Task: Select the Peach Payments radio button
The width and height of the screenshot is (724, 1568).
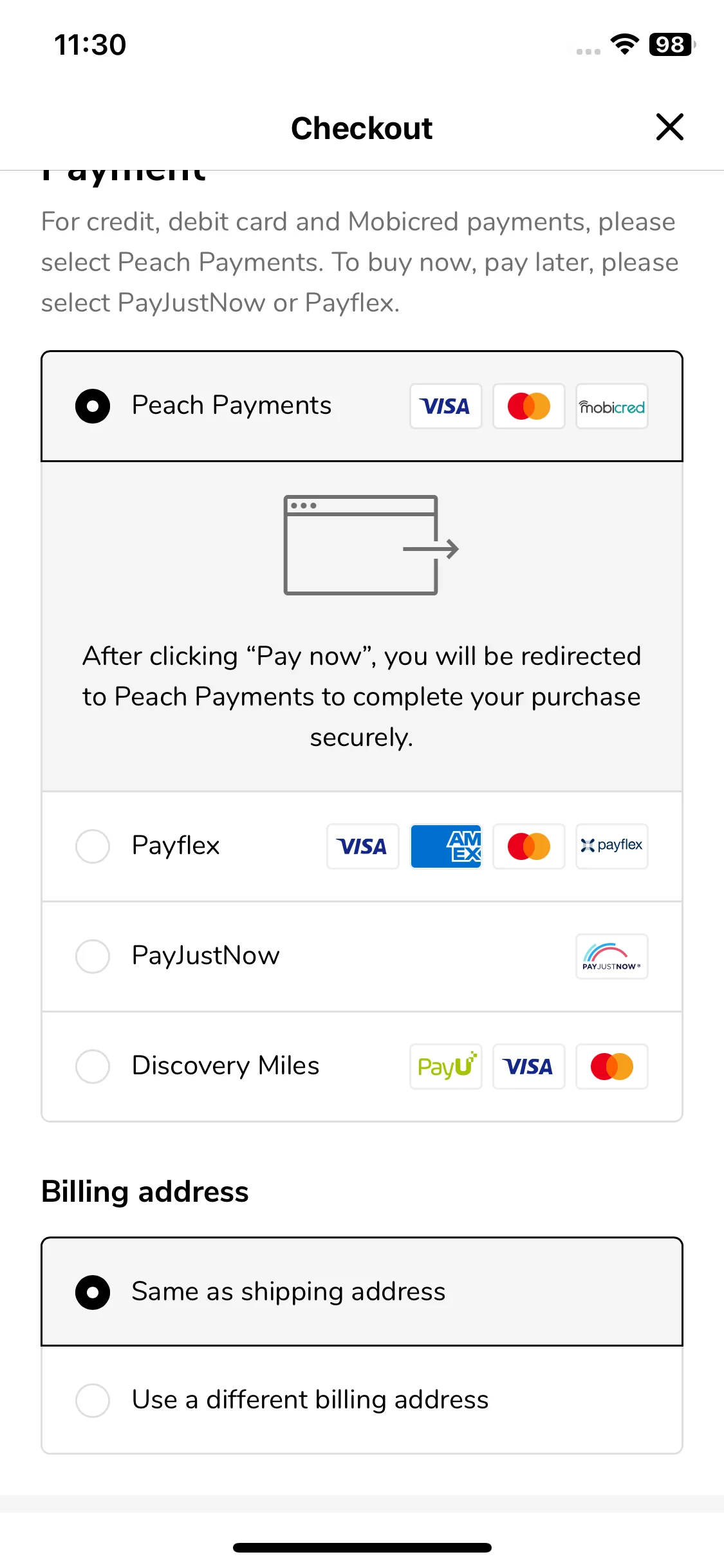Action: coord(93,406)
